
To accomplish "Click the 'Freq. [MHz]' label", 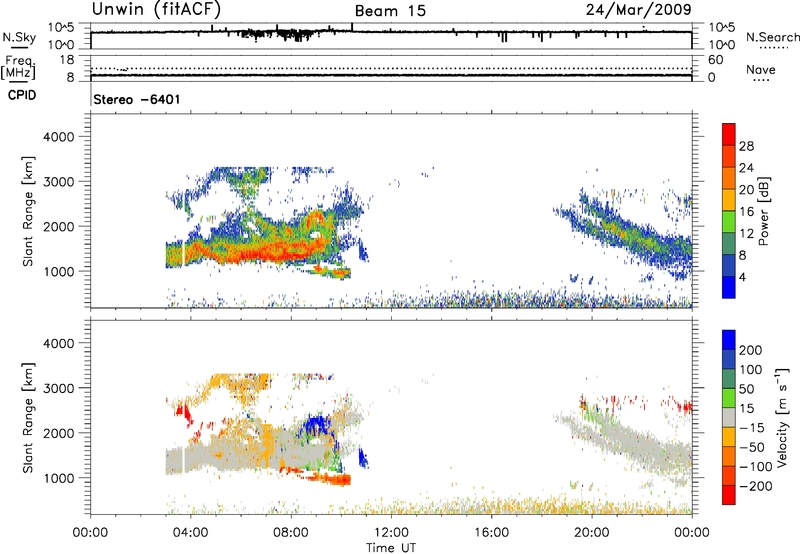I will 18,67.
